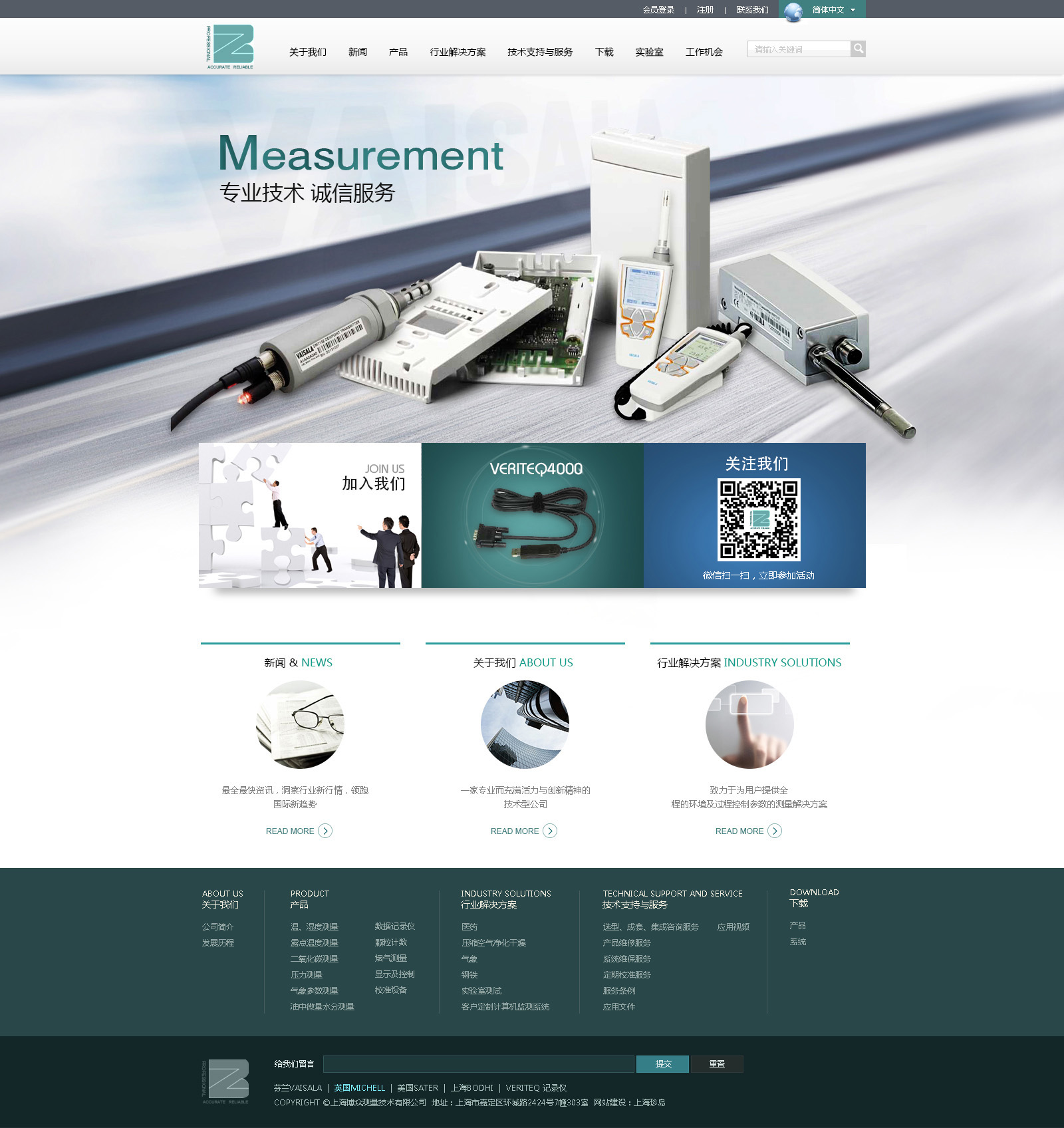Open the 下载 menu item

[604, 52]
